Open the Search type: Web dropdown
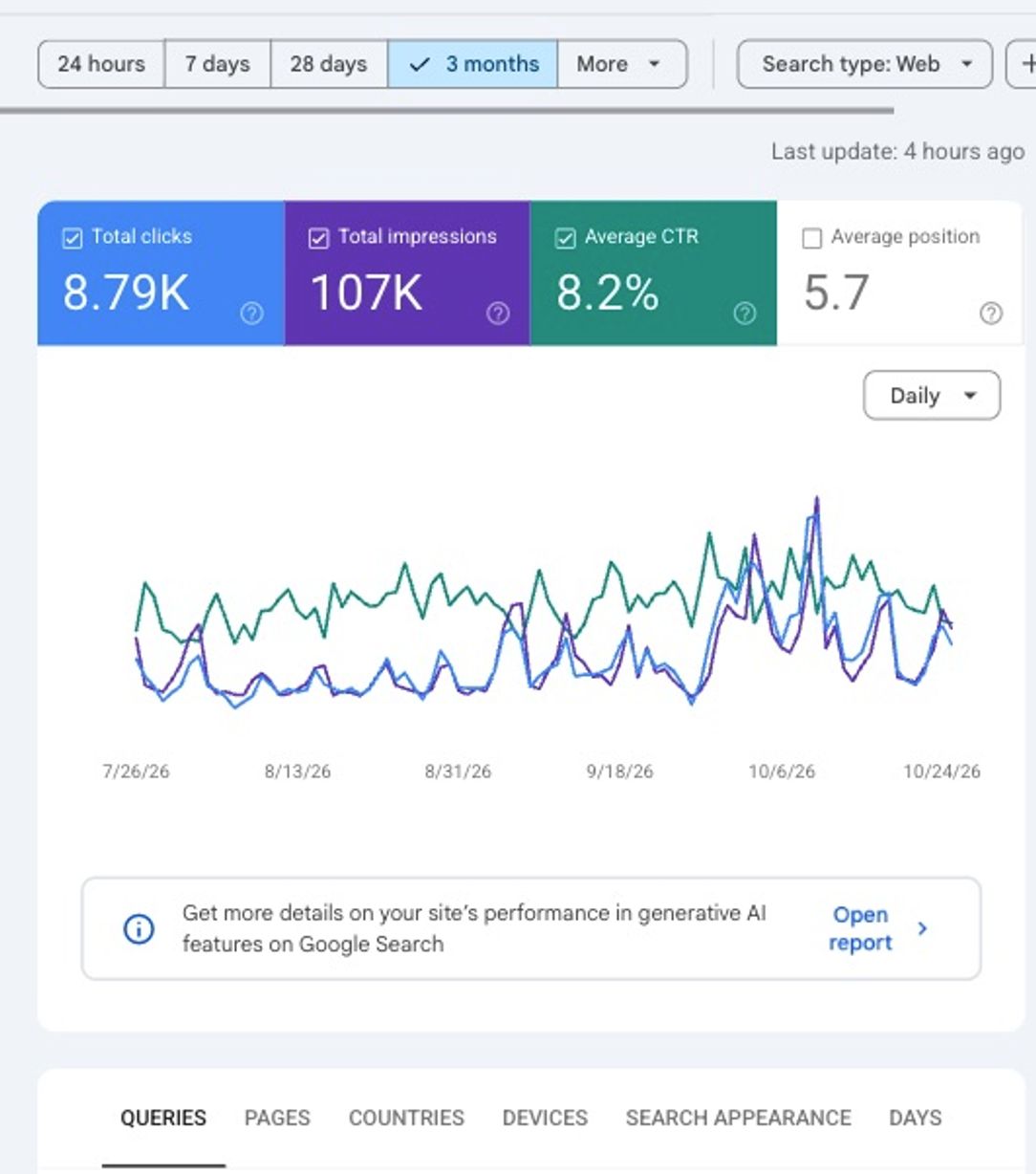Viewport: 1036px width, 1174px height. tap(865, 64)
